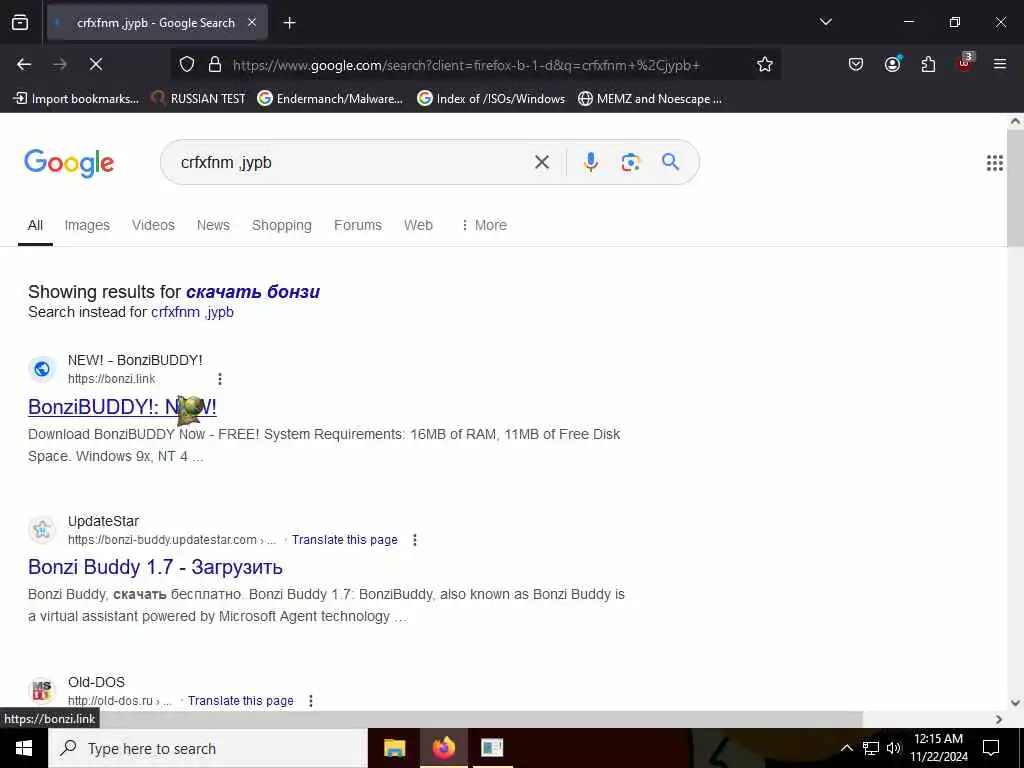Stop loading the page
Screen dimensions: 1024x768
[96, 64]
